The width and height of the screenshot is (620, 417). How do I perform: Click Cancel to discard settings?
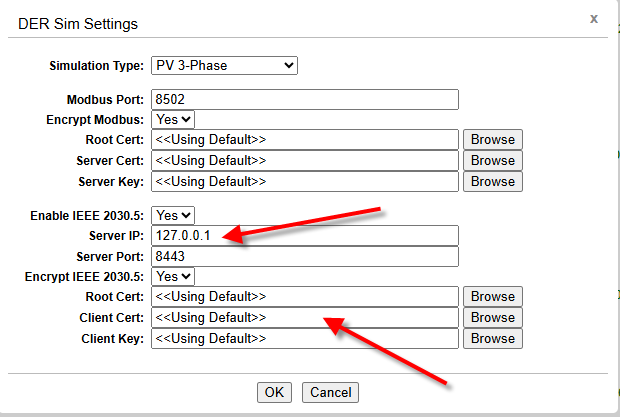click(x=330, y=392)
